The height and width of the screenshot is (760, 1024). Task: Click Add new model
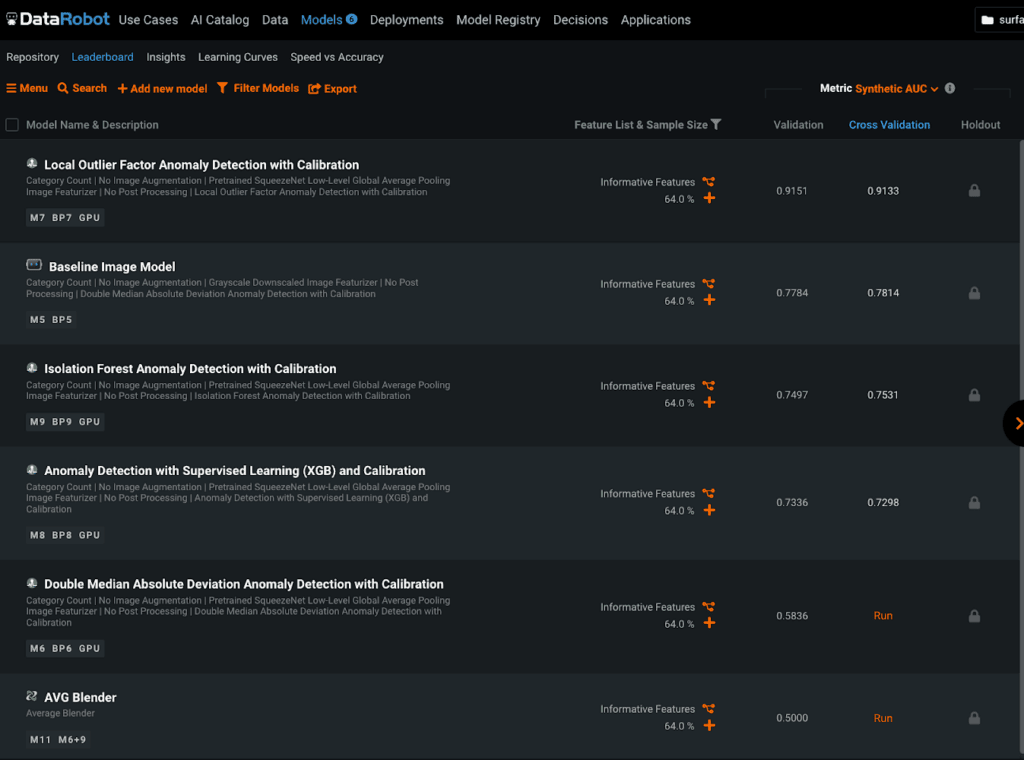163,88
